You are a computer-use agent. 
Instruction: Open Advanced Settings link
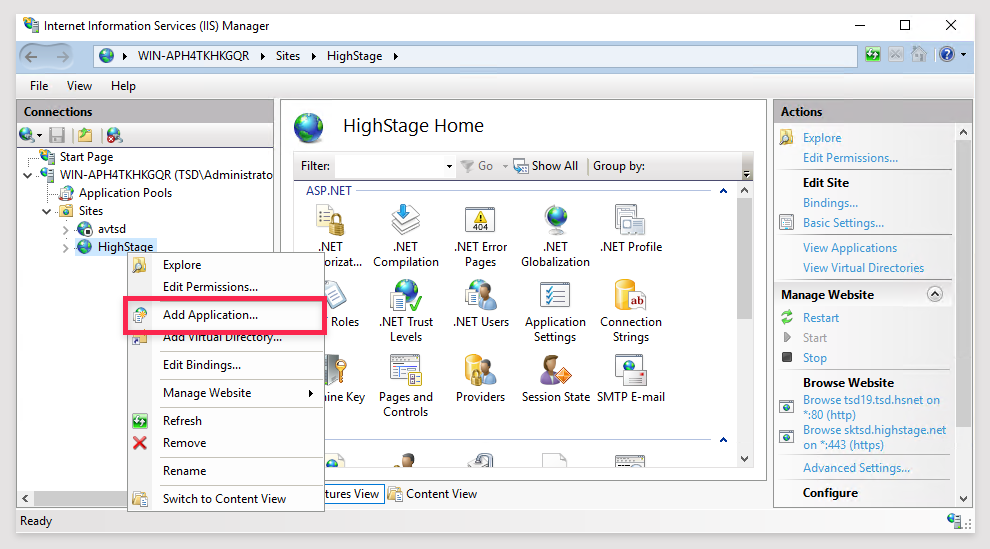tap(856, 468)
